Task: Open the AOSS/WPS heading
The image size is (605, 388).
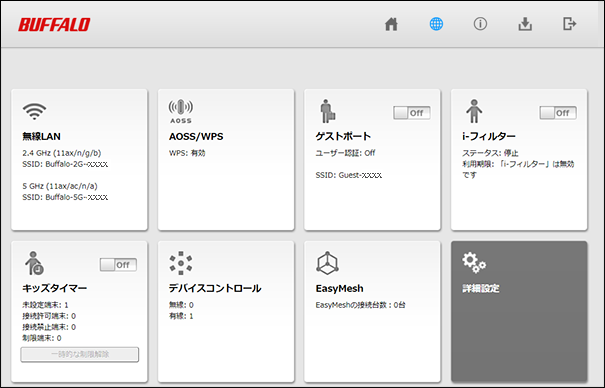Action: [x=196, y=137]
